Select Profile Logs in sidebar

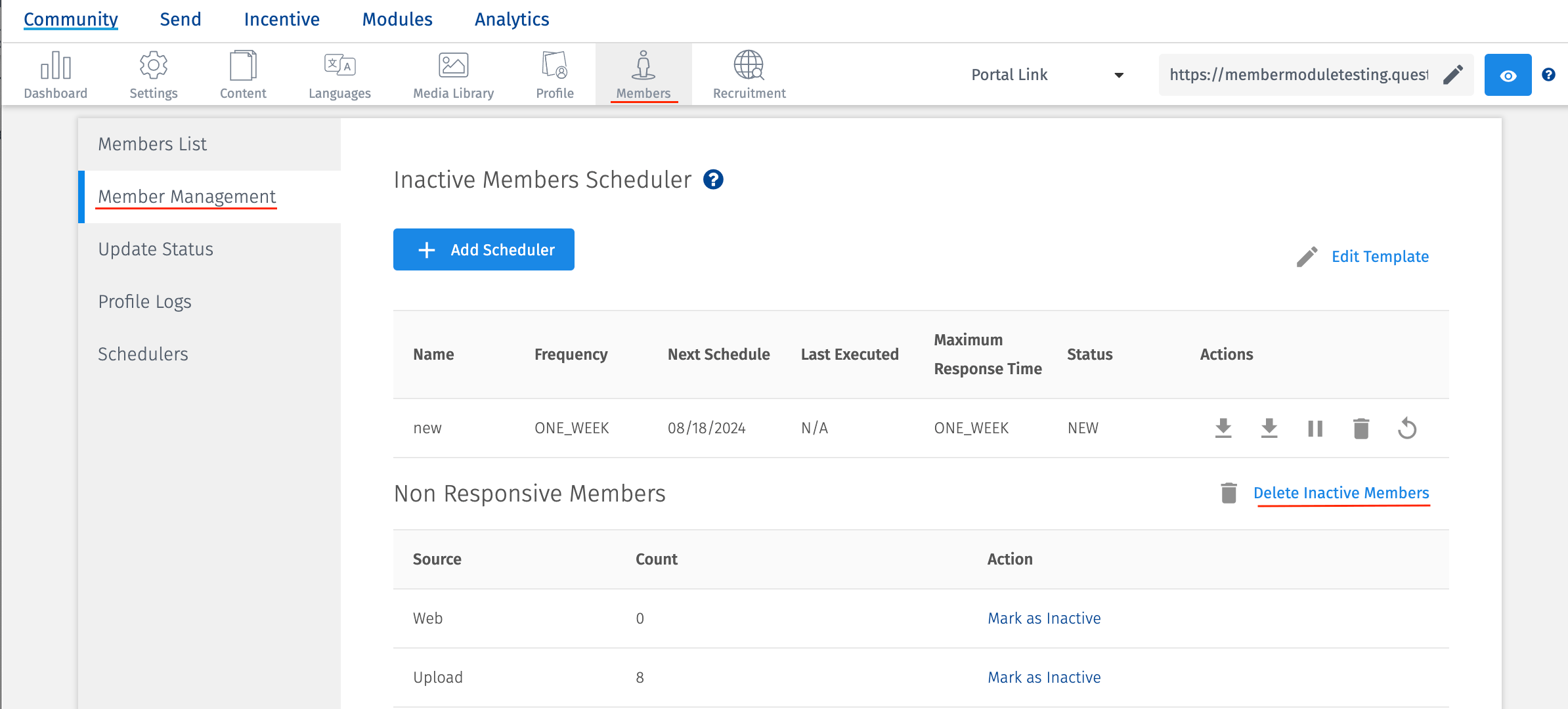tap(144, 302)
